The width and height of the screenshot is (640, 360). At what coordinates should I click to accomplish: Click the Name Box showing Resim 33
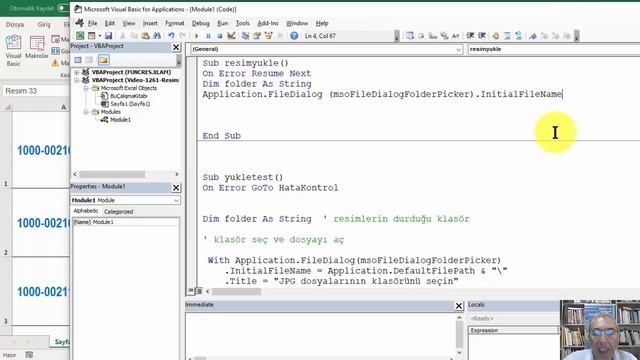coord(36,91)
